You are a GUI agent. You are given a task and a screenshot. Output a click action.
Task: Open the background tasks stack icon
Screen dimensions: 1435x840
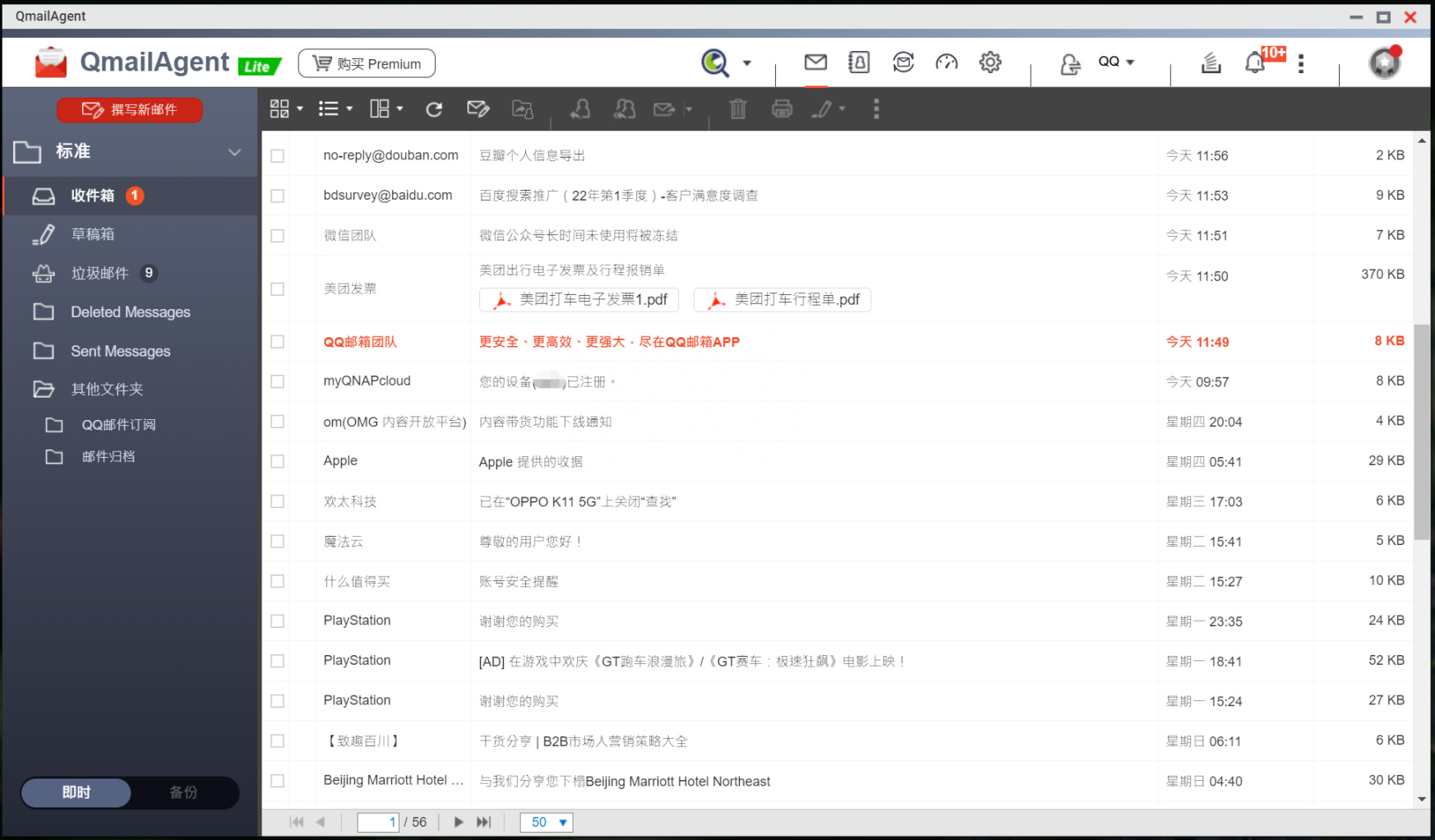click(x=1211, y=62)
